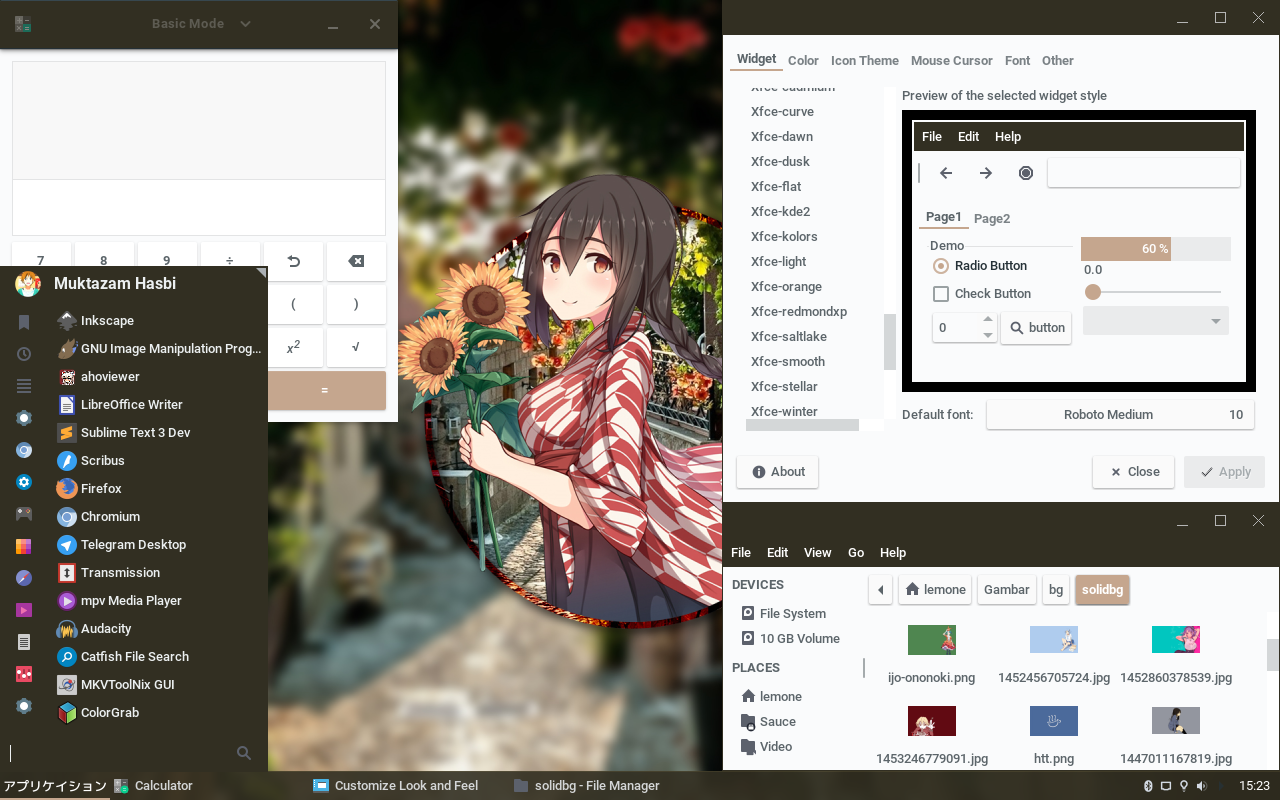
Task: Select the office document category icon
Action: pyautogui.click(x=24, y=642)
